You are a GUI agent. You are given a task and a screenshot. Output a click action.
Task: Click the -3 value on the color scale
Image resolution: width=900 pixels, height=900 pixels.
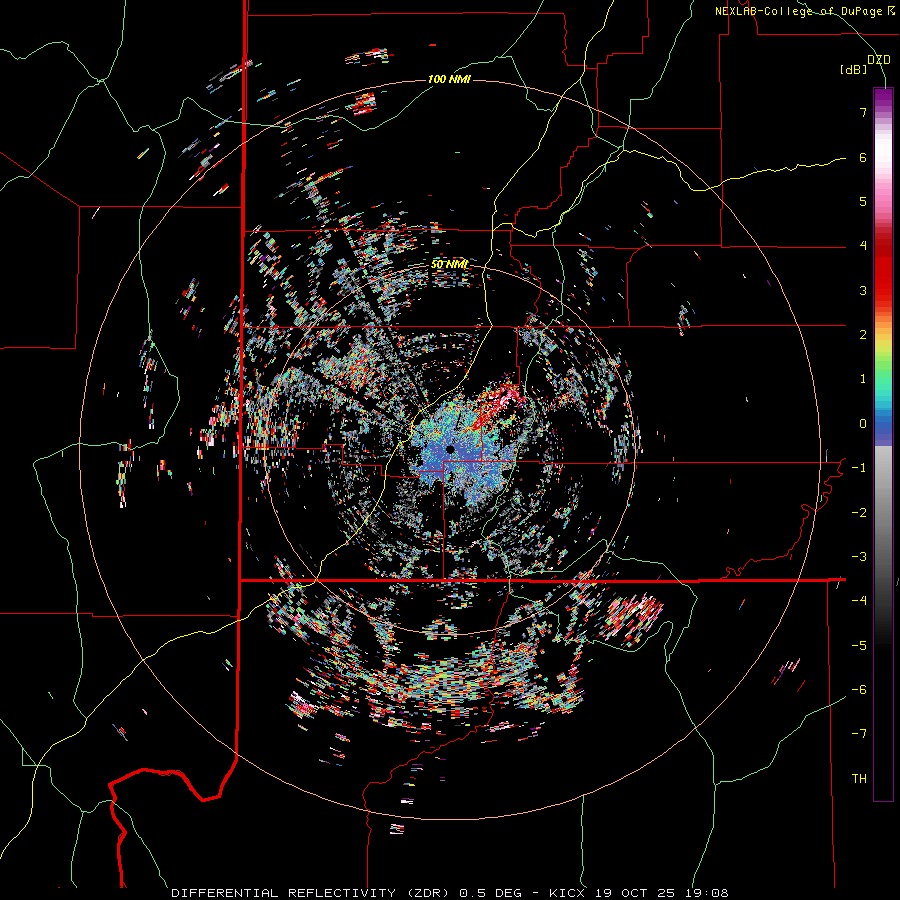pyautogui.click(x=859, y=557)
